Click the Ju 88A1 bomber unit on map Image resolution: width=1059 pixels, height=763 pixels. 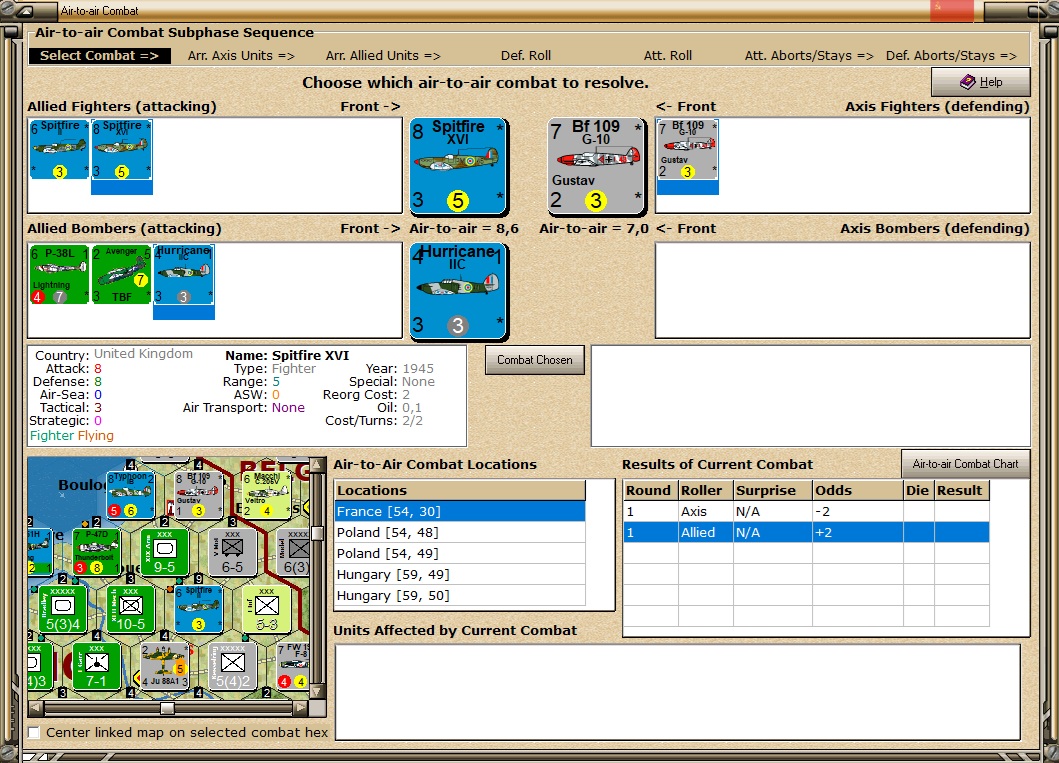[165, 666]
